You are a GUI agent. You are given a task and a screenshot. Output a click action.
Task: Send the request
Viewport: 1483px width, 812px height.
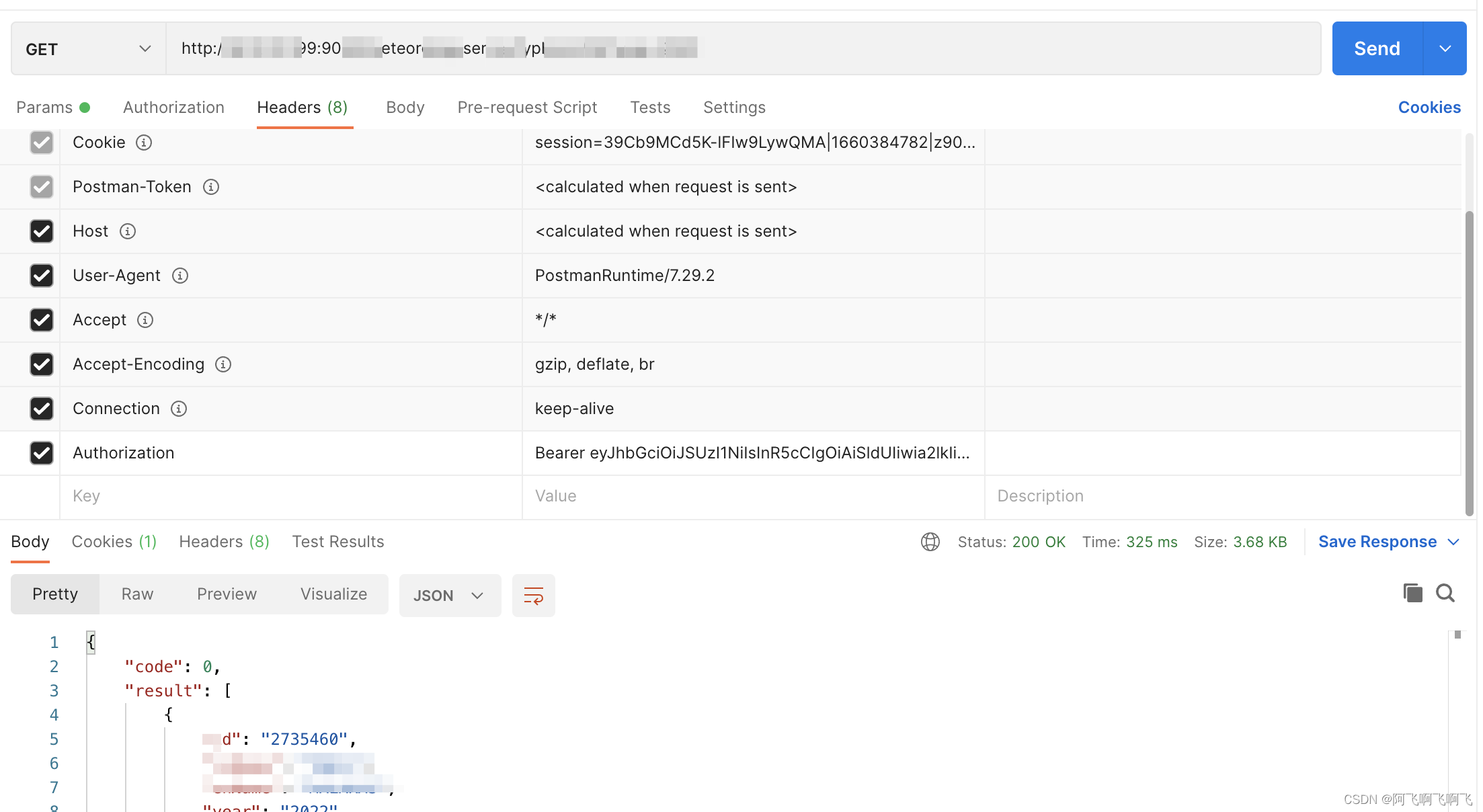pos(1376,48)
